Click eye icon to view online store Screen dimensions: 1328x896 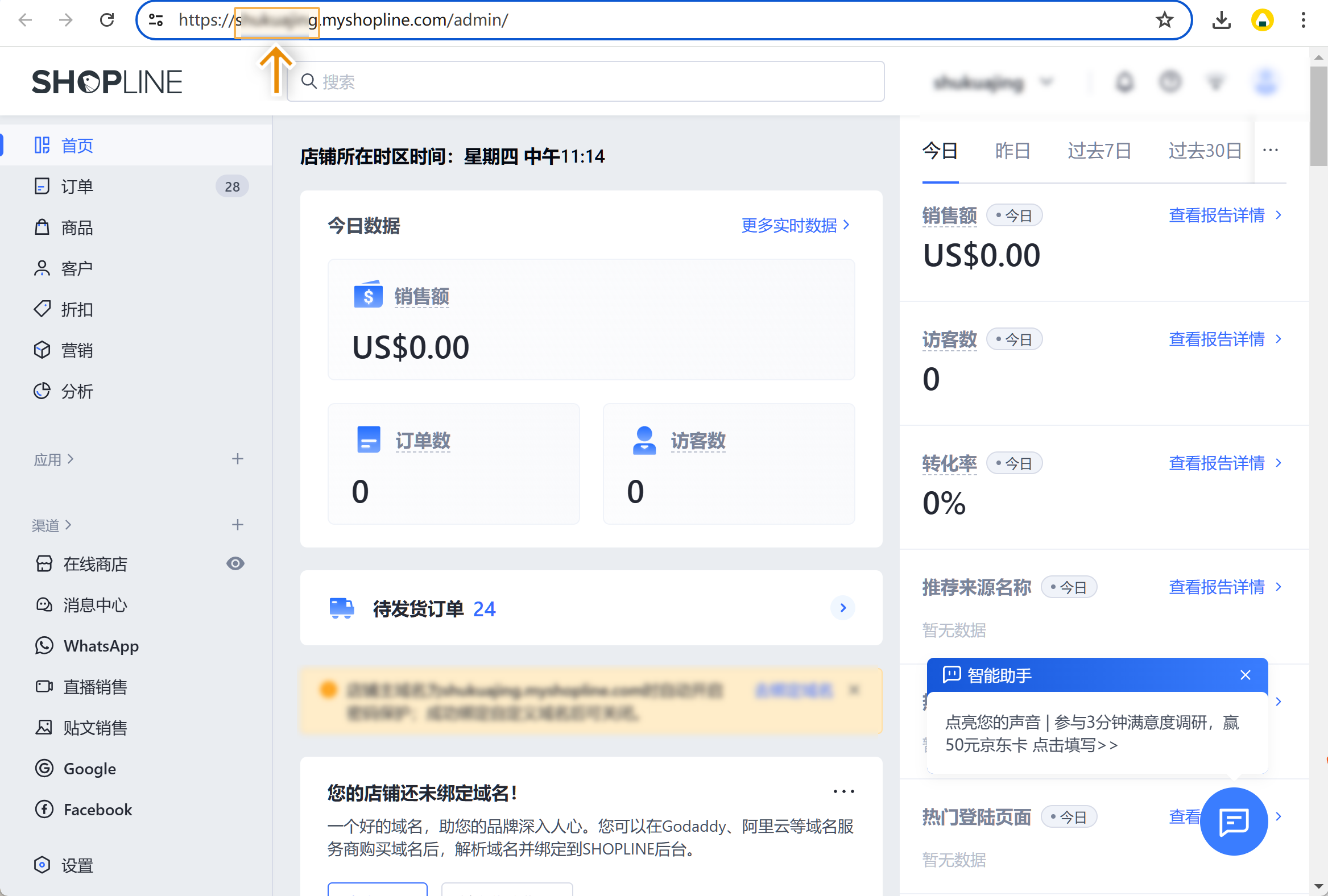point(235,563)
